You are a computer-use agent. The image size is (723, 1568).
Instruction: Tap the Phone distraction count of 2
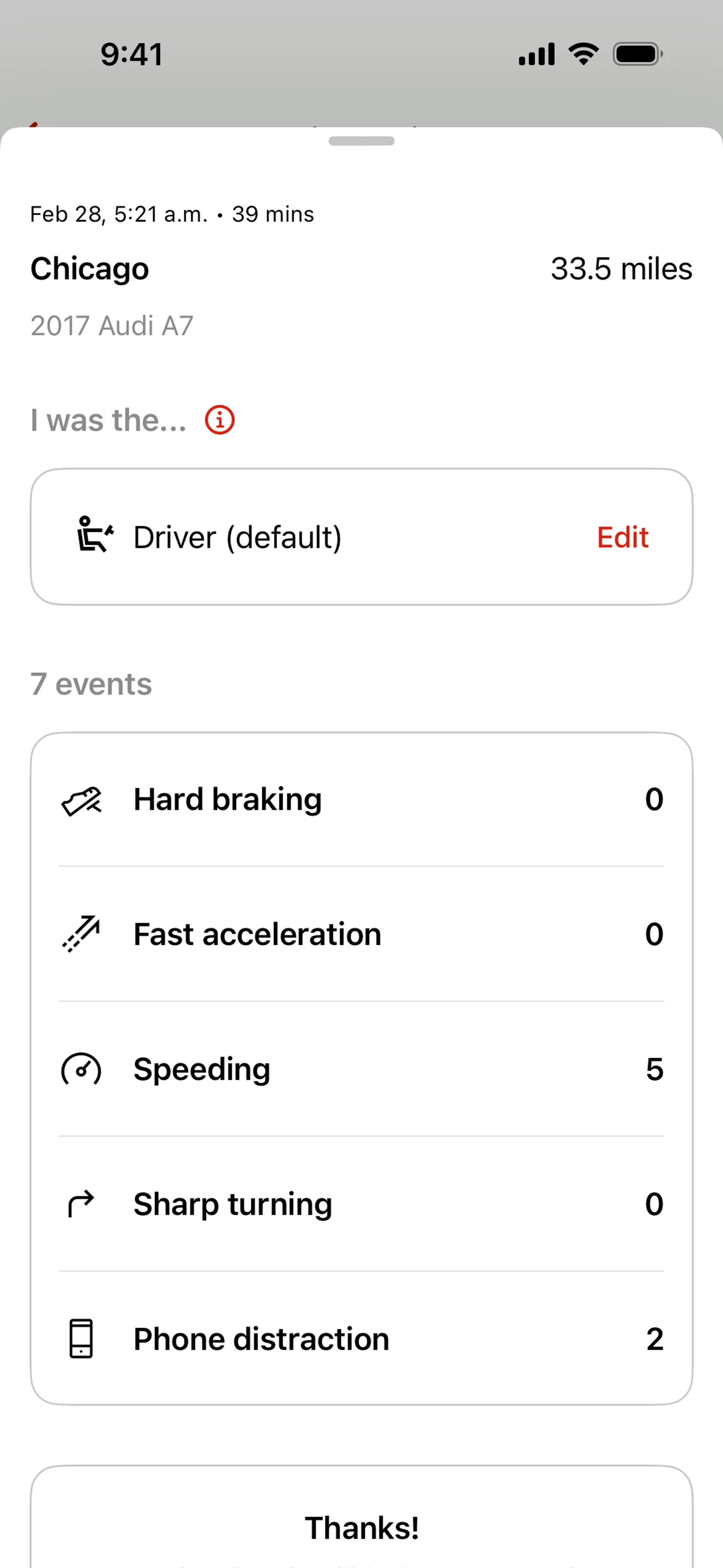click(654, 1339)
